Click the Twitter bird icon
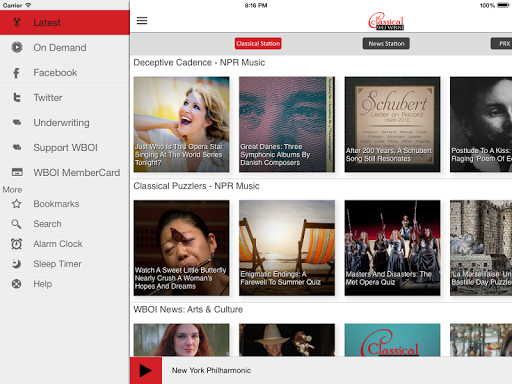The width and height of the screenshot is (512, 384). click(17, 97)
